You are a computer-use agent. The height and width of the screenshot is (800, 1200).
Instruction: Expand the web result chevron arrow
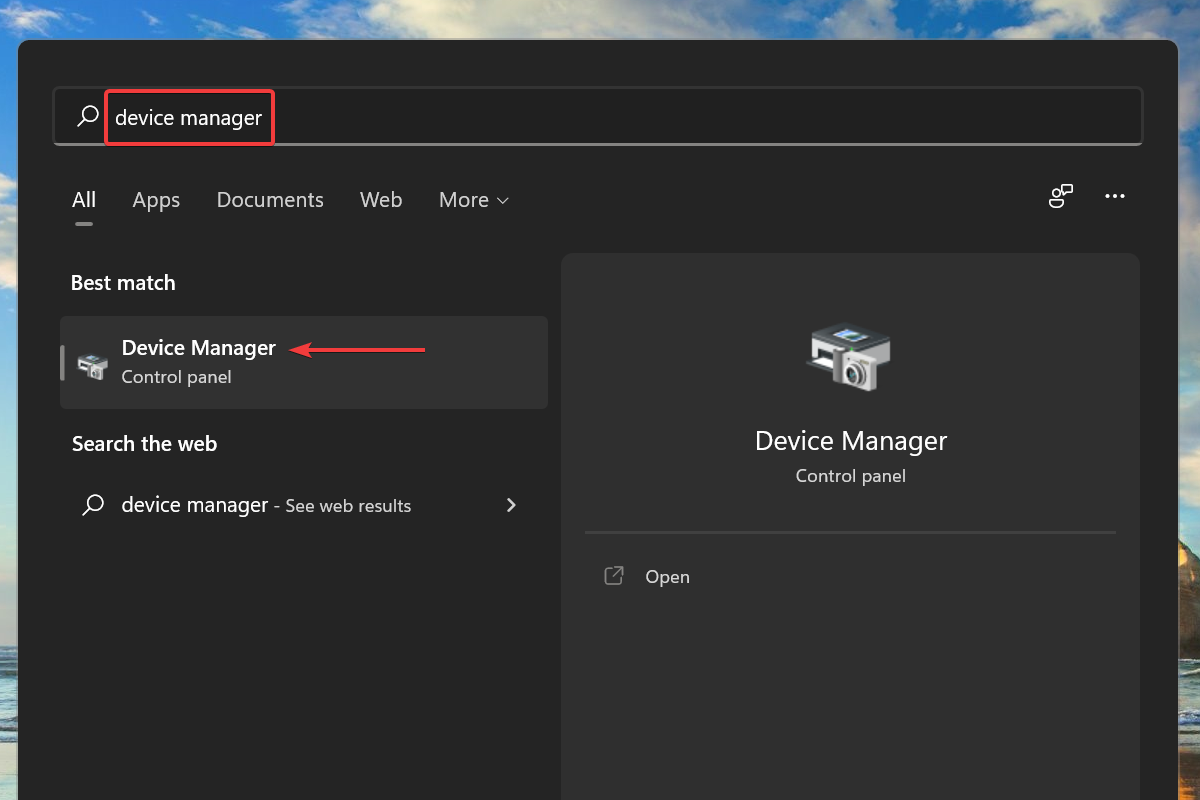(511, 505)
